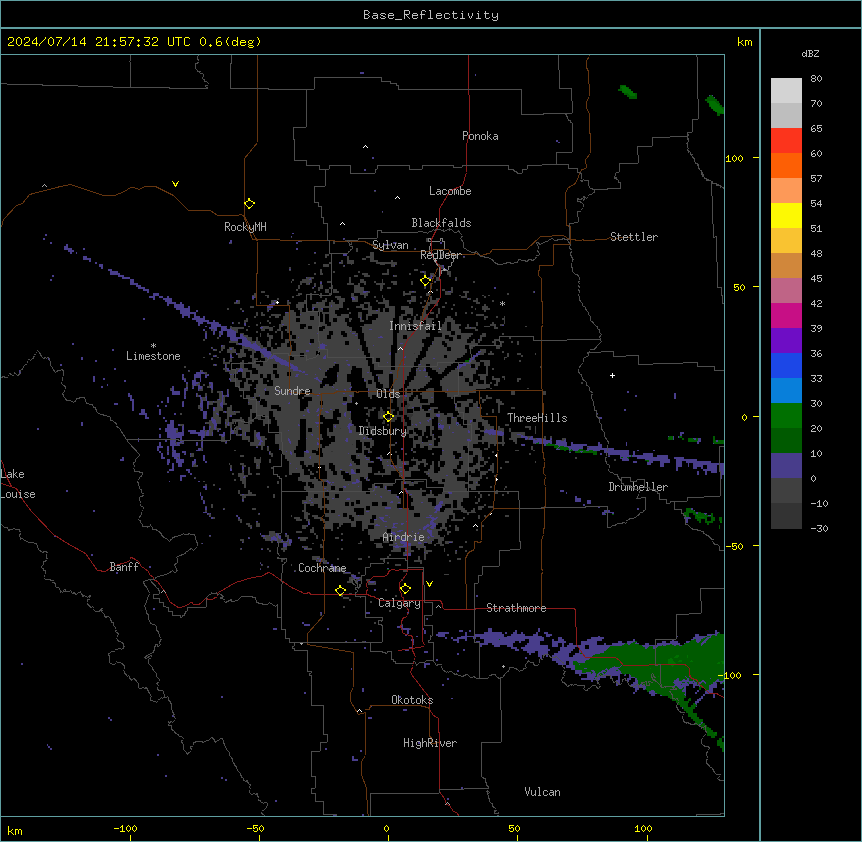Click the Calgary city label

(x=400, y=603)
